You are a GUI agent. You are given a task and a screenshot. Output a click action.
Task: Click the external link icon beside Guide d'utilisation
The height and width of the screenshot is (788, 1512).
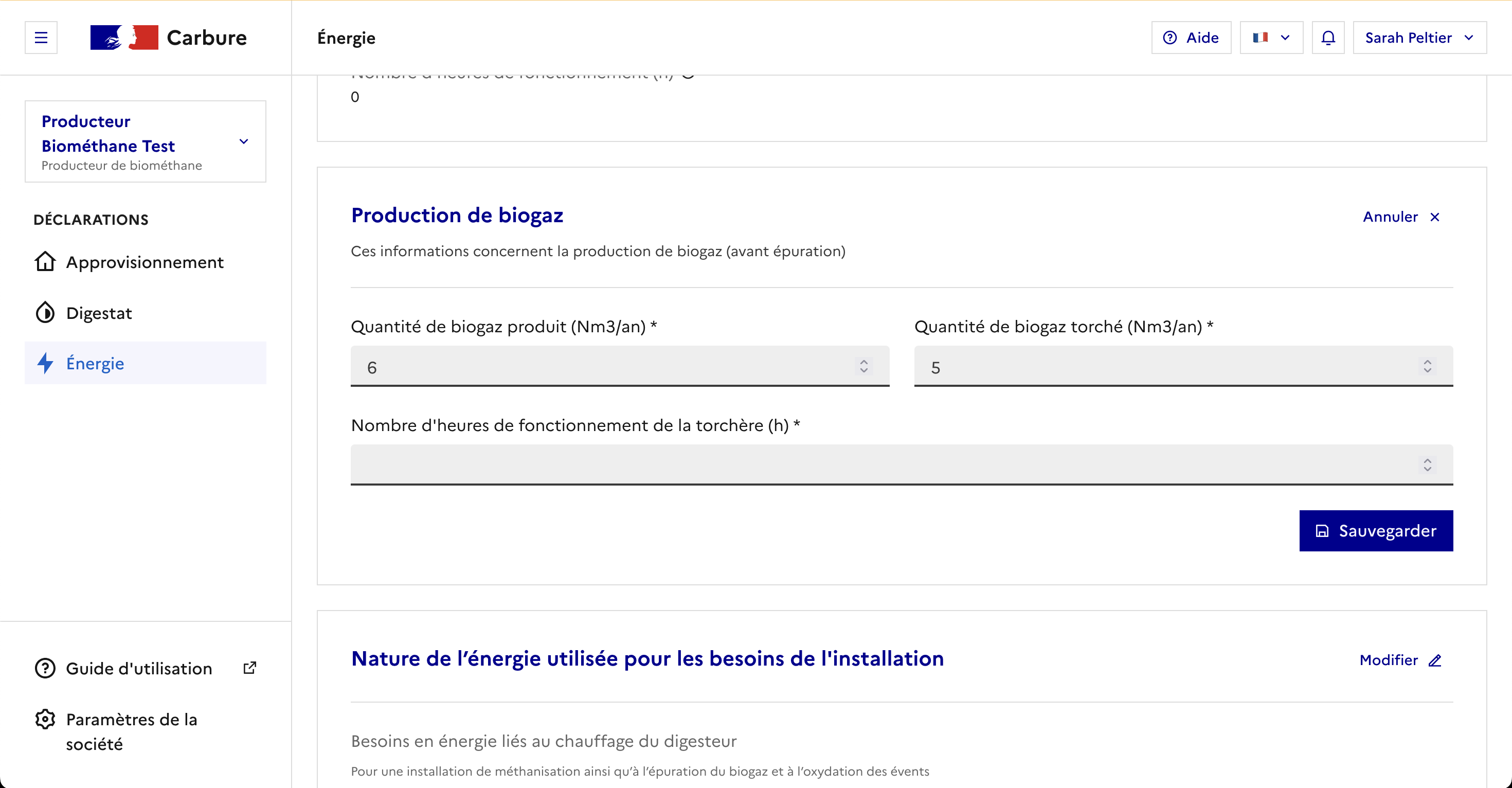pos(249,668)
